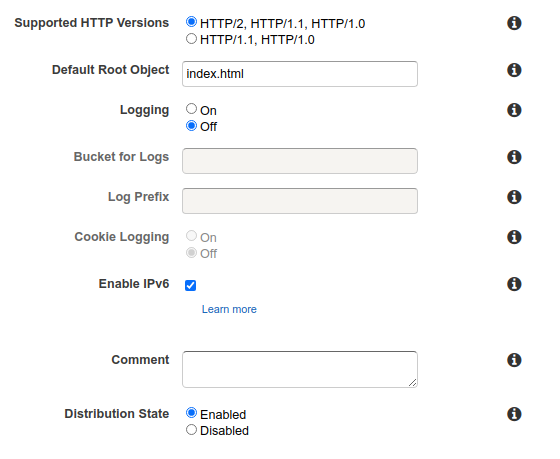Set Distribution State to Disabled
The width and height of the screenshot is (560, 459).
(x=191, y=430)
